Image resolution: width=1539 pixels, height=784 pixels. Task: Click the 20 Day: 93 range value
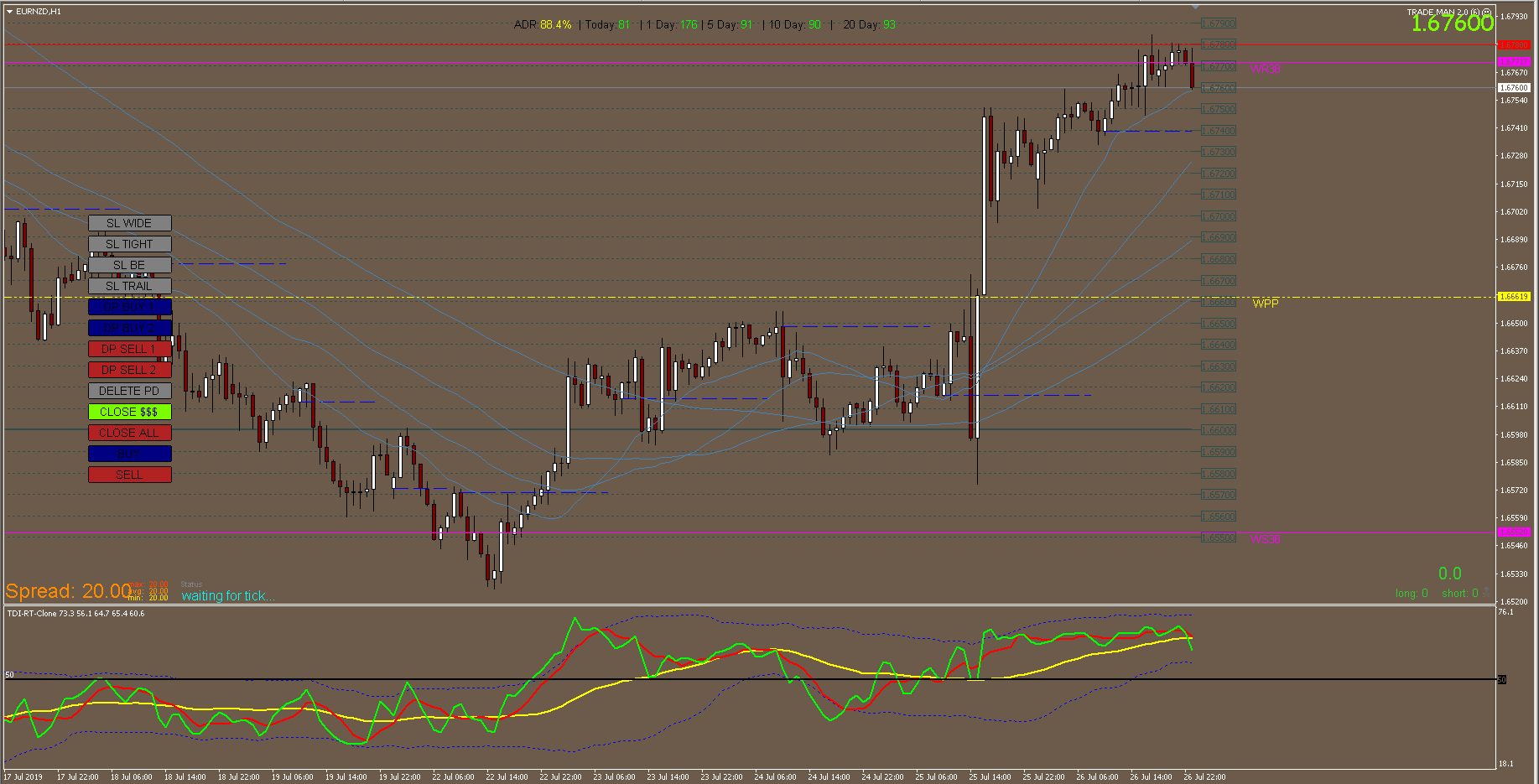(869, 25)
